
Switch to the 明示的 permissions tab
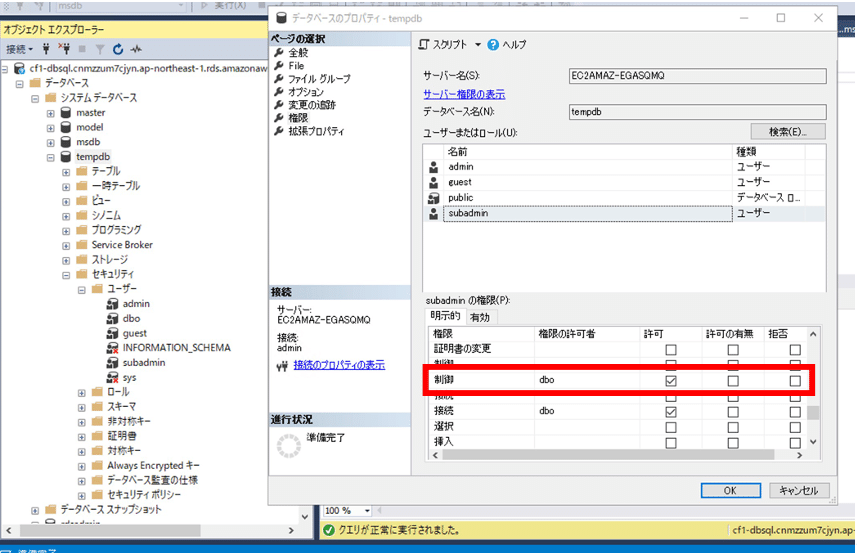pyautogui.click(x=445, y=316)
